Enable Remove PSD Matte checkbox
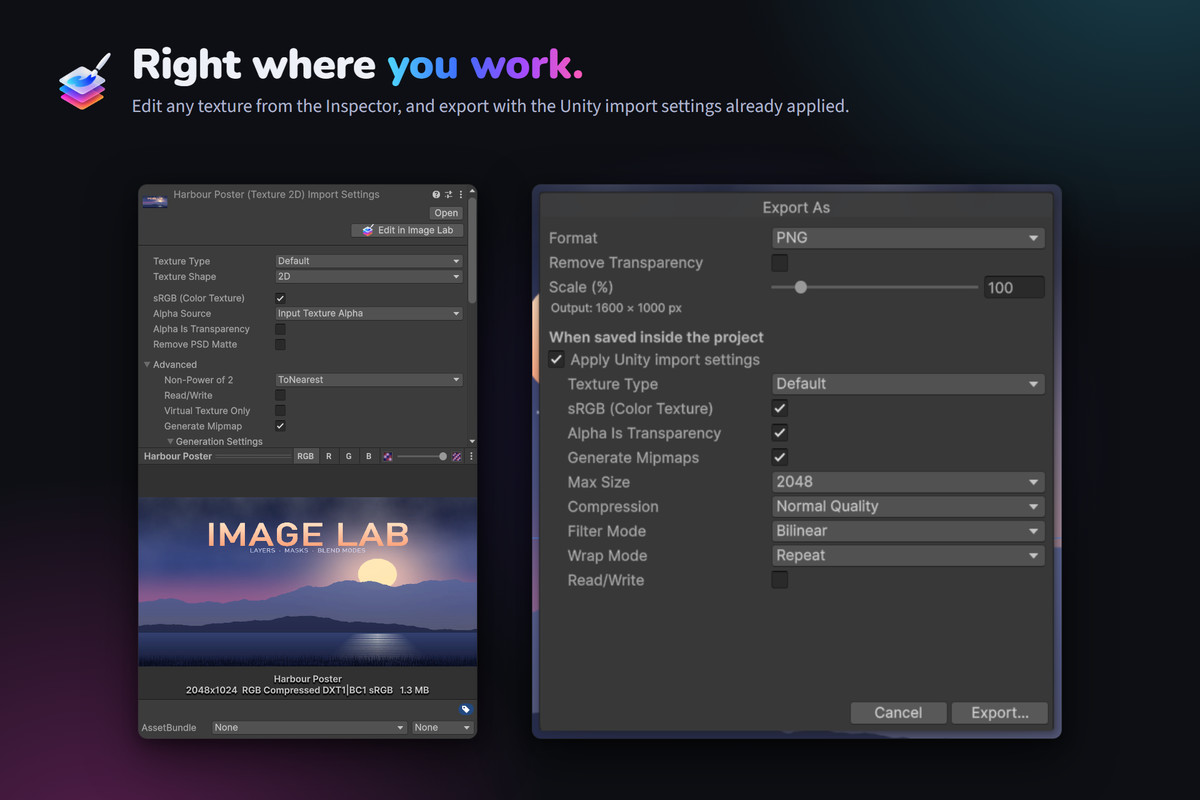The height and width of the screenshot is (800, 1200). point(280,344)
